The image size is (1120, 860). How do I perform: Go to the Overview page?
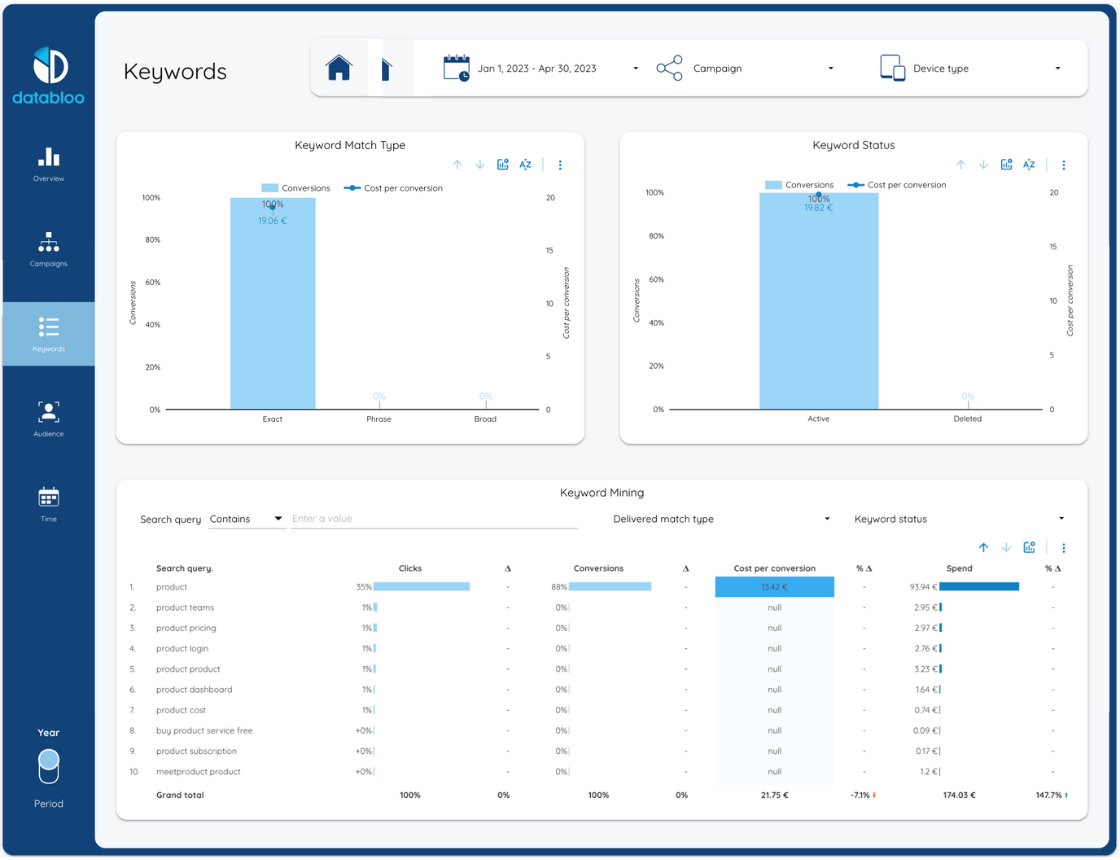tap(48, 165)
